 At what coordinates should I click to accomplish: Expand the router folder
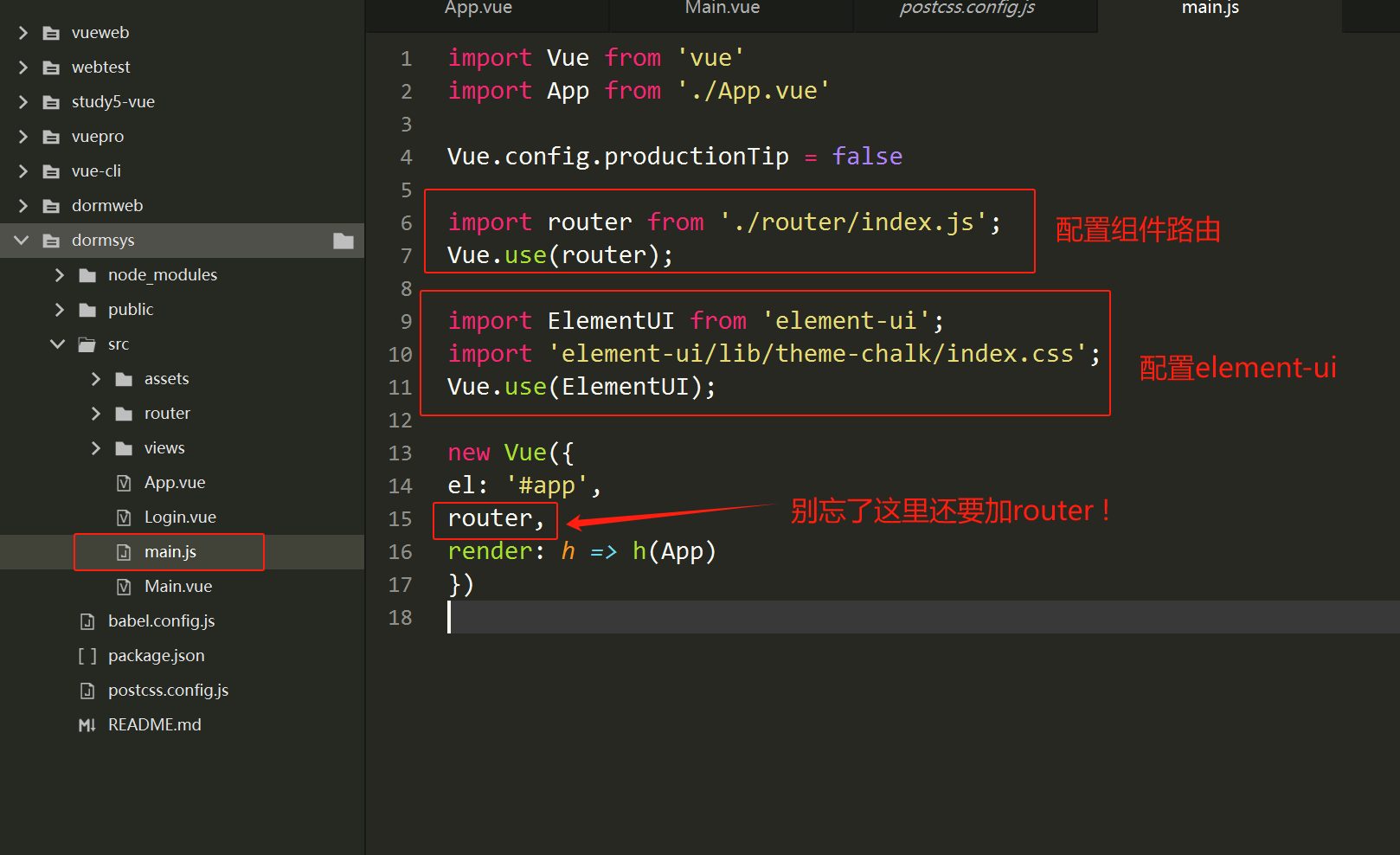coord(95,413)
